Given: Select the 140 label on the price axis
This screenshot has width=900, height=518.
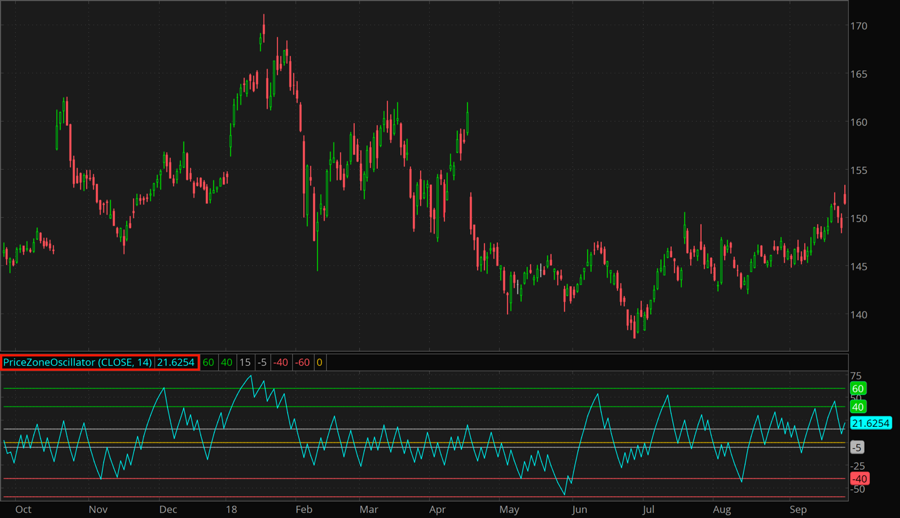Looking at the screenshot, I should [859, 315].
